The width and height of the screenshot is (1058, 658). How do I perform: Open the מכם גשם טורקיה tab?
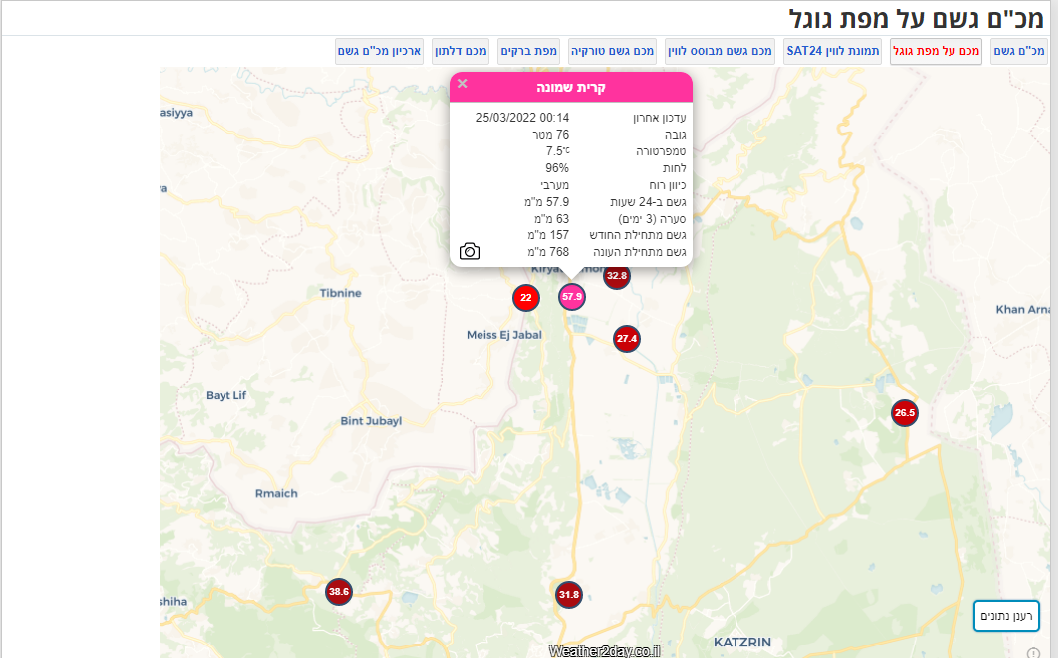(613, 51)
